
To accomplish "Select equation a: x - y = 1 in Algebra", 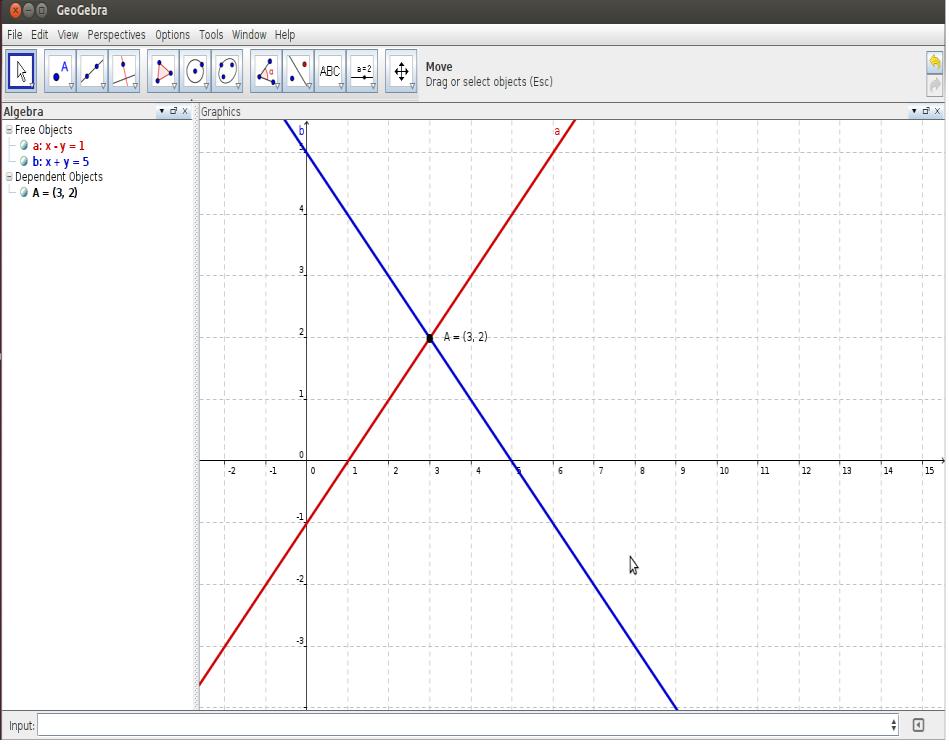I will point(59,146).
